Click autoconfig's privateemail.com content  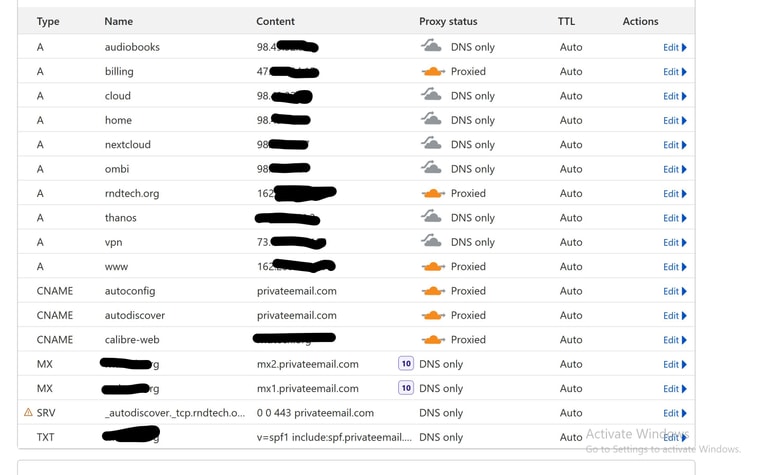(x=297, y=291)
